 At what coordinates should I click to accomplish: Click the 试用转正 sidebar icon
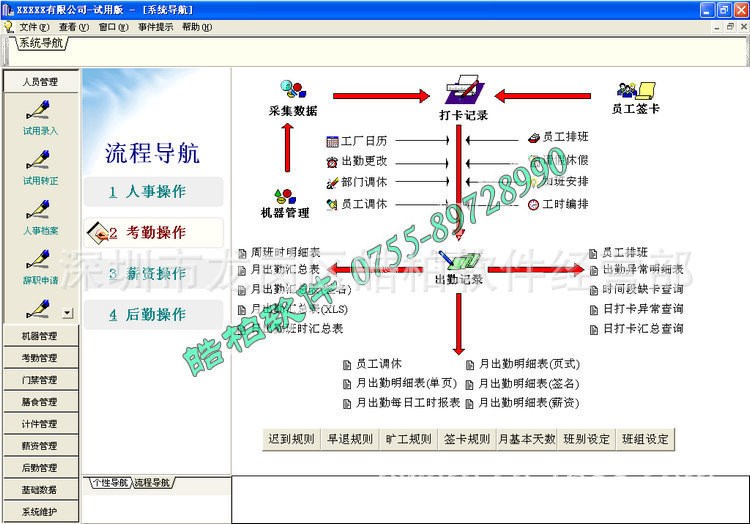coord(40,162)
